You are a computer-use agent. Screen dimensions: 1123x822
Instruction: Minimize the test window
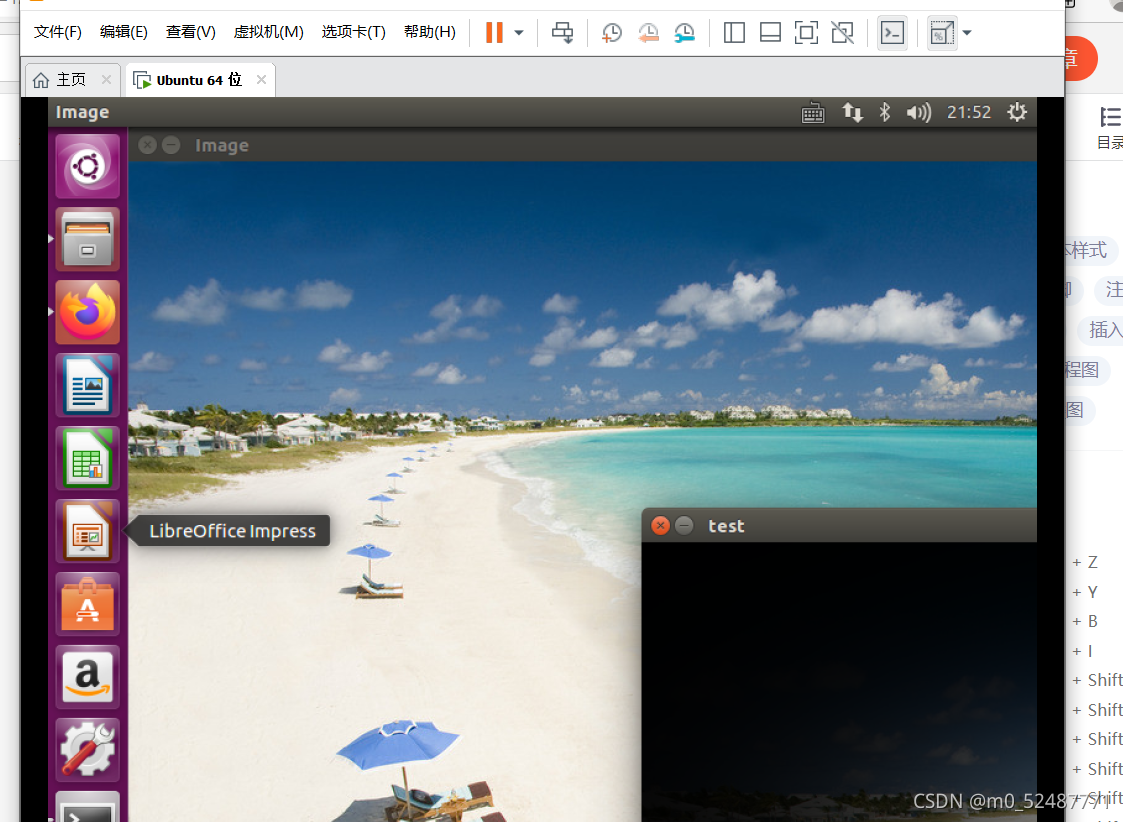684,526
